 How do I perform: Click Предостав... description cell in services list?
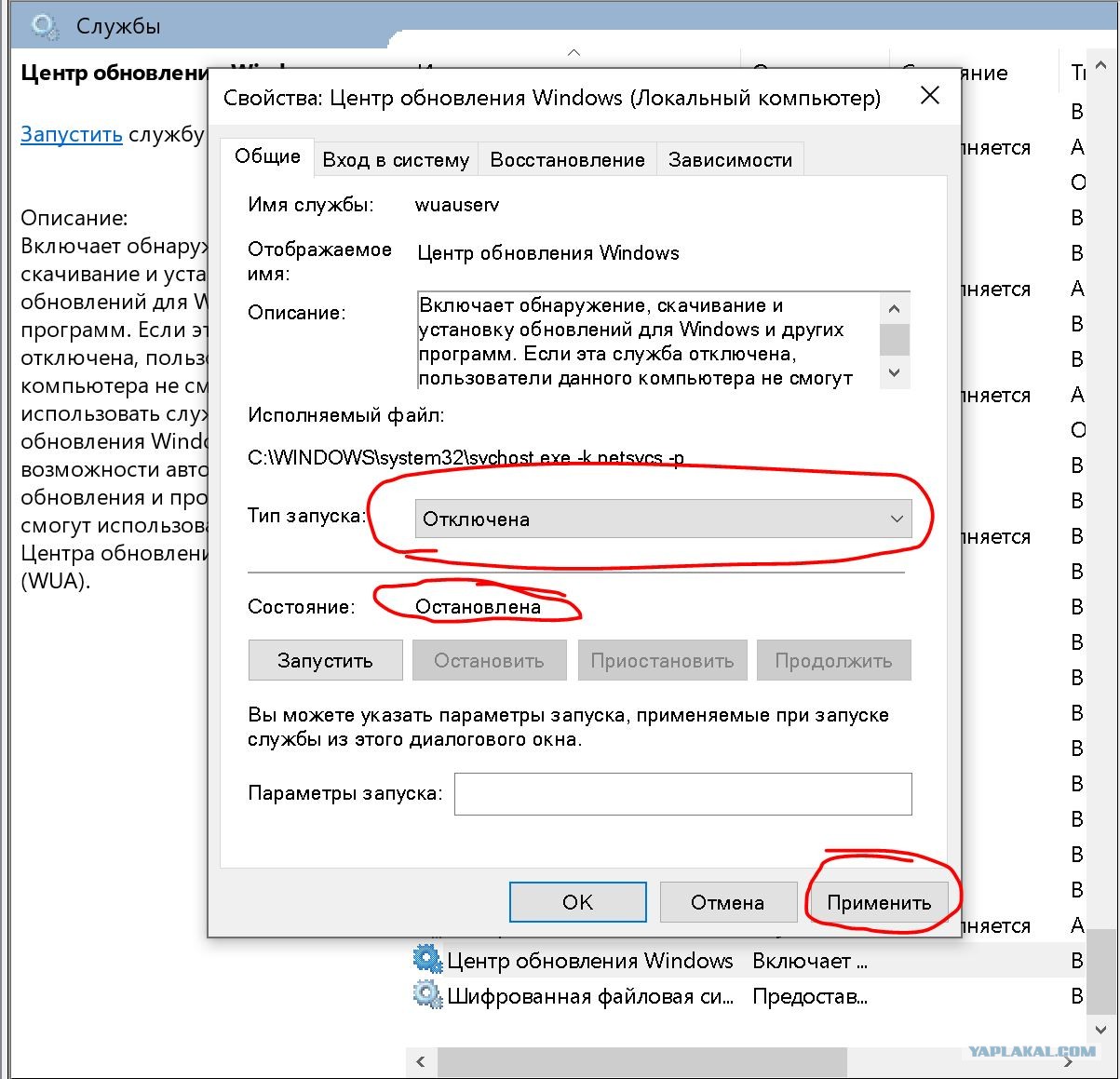coord(810,996)
